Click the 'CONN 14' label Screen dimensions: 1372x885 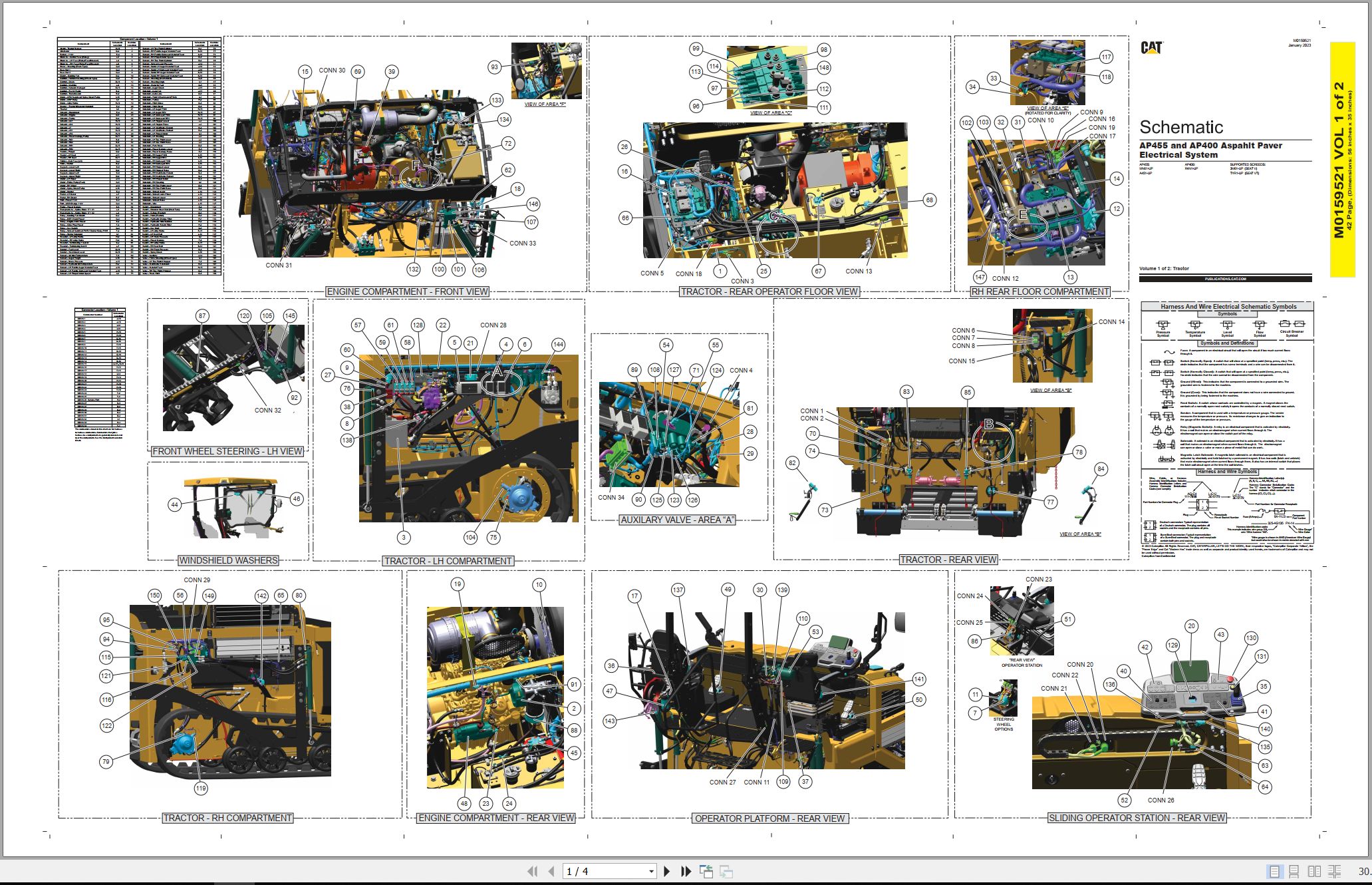(x=1111, y=321)
